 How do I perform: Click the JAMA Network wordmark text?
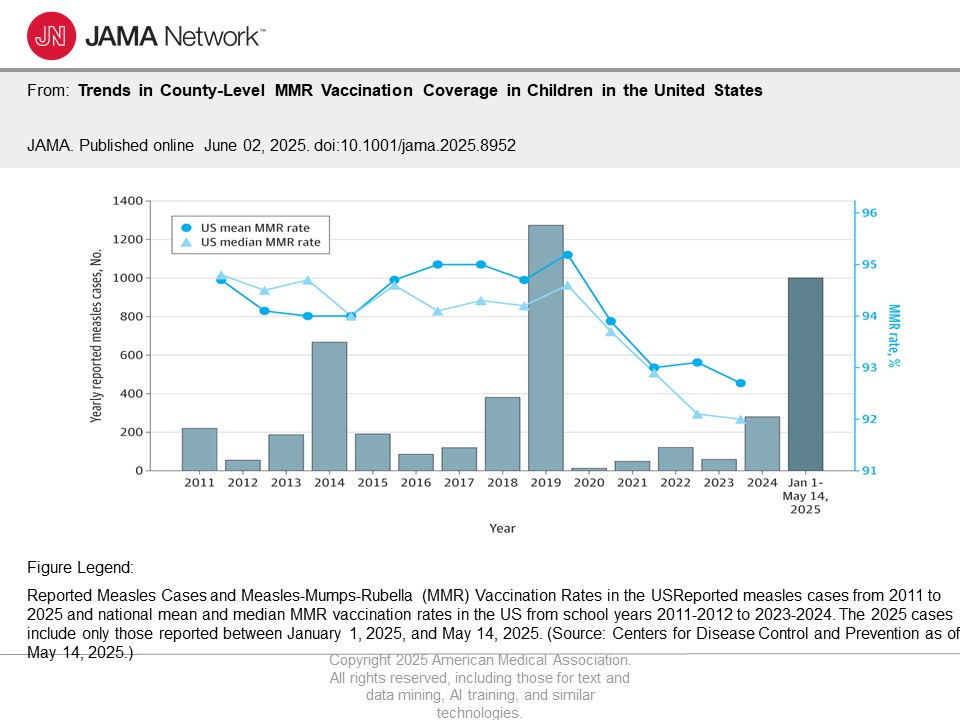click(175, 37)
